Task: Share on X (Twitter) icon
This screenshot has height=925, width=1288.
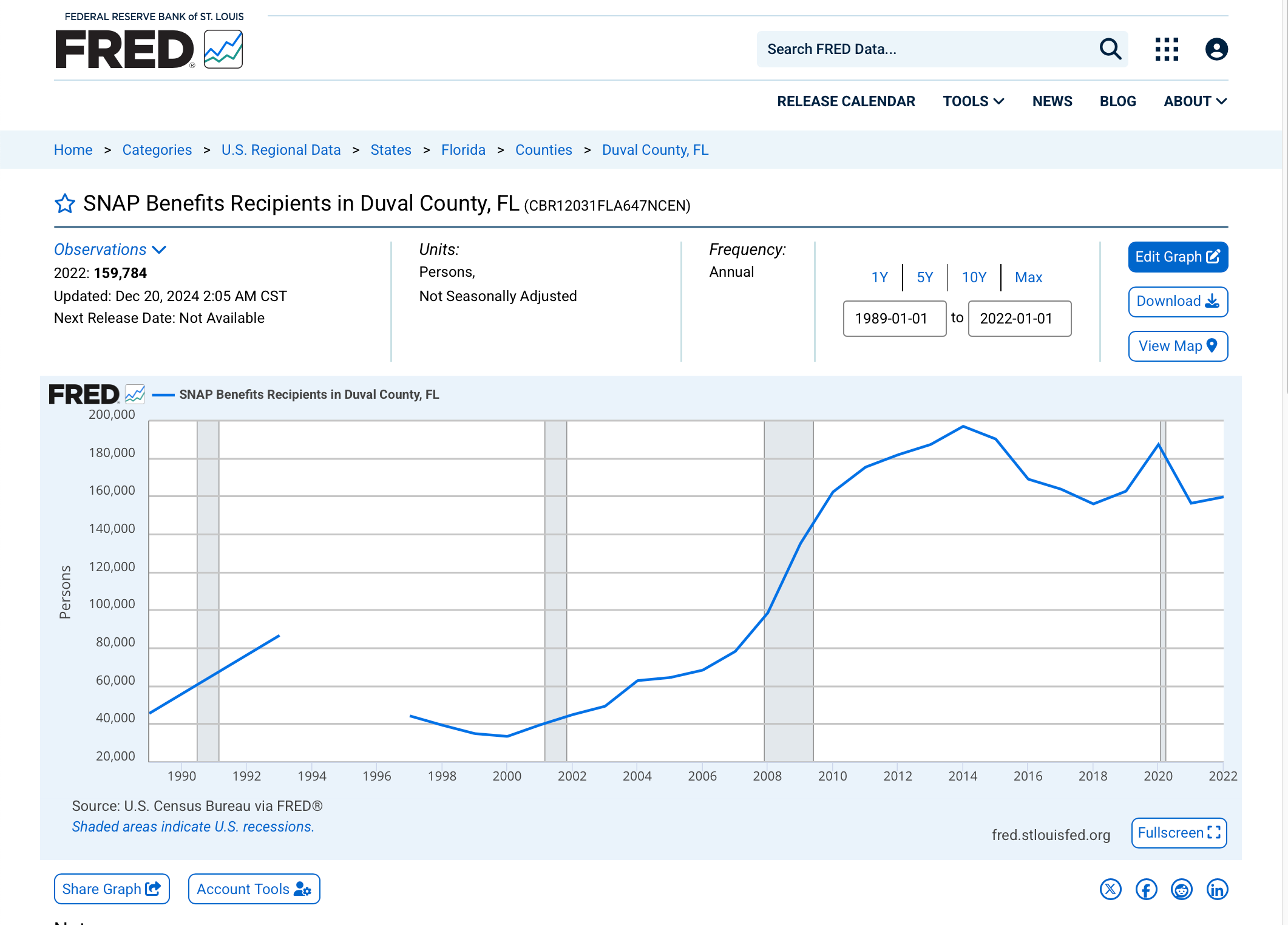Action: pos(1110,889)
